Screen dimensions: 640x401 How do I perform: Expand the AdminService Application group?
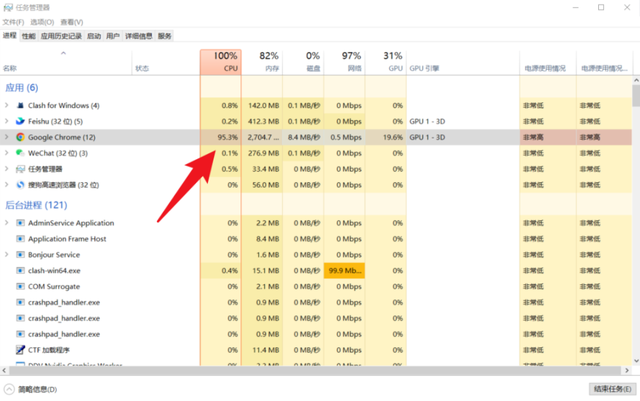[7, 223]
